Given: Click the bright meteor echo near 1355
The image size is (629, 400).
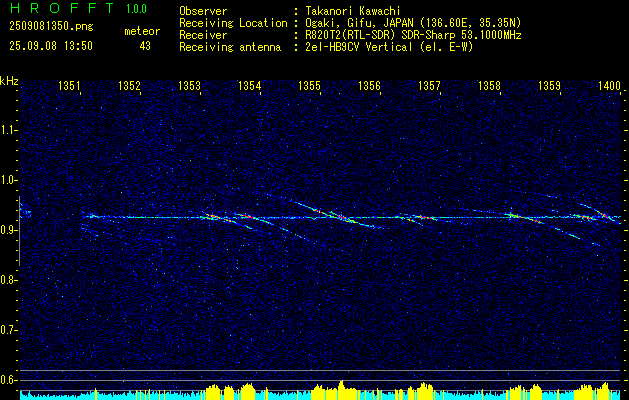Looking at the screenshot, I should (x=340, y=217).
